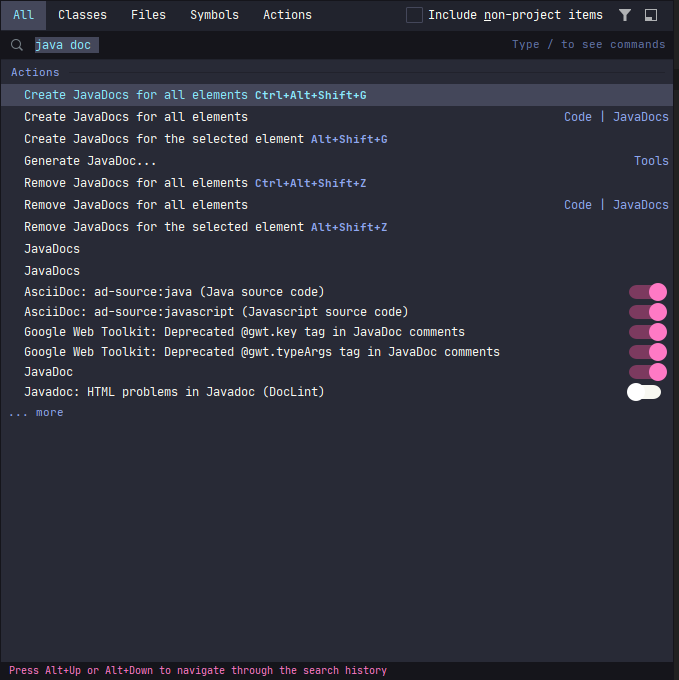Screen dimensions: 679x680
Task: Enable HTML problems in Javadoc (DocLint) switch
Action: pyautogui.click(x=644, y=392)
